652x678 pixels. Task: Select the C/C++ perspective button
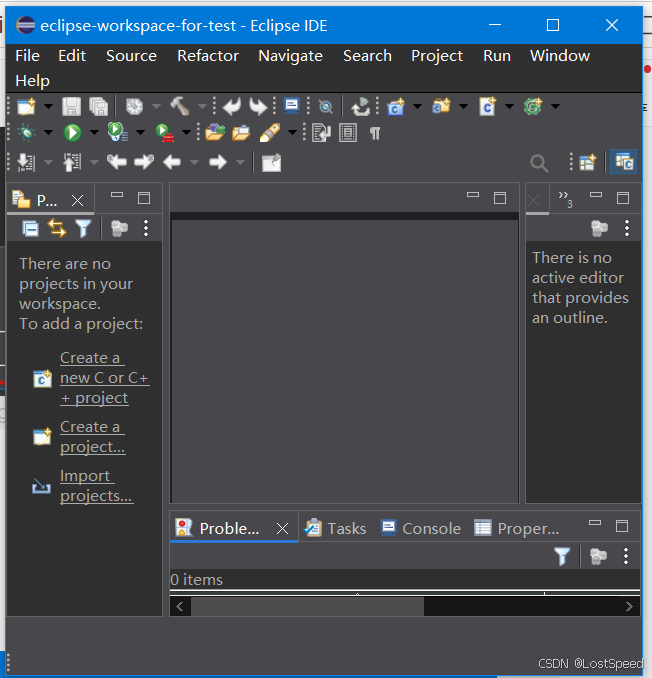(623, 162)
